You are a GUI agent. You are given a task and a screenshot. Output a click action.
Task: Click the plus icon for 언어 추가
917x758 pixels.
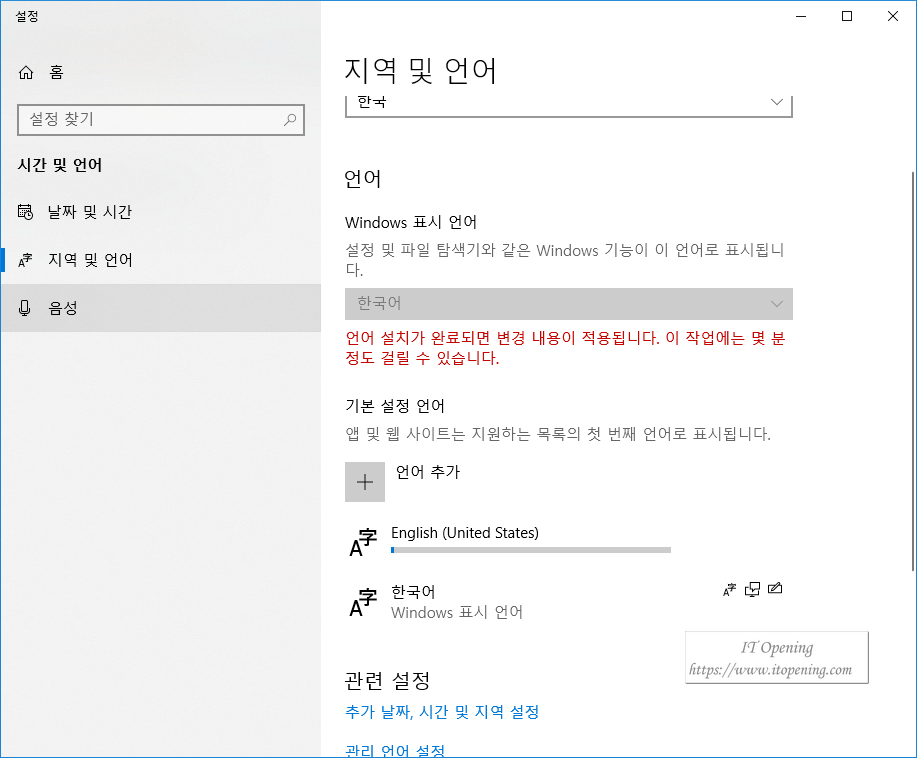pyautogui.click(x=365, y=482)
